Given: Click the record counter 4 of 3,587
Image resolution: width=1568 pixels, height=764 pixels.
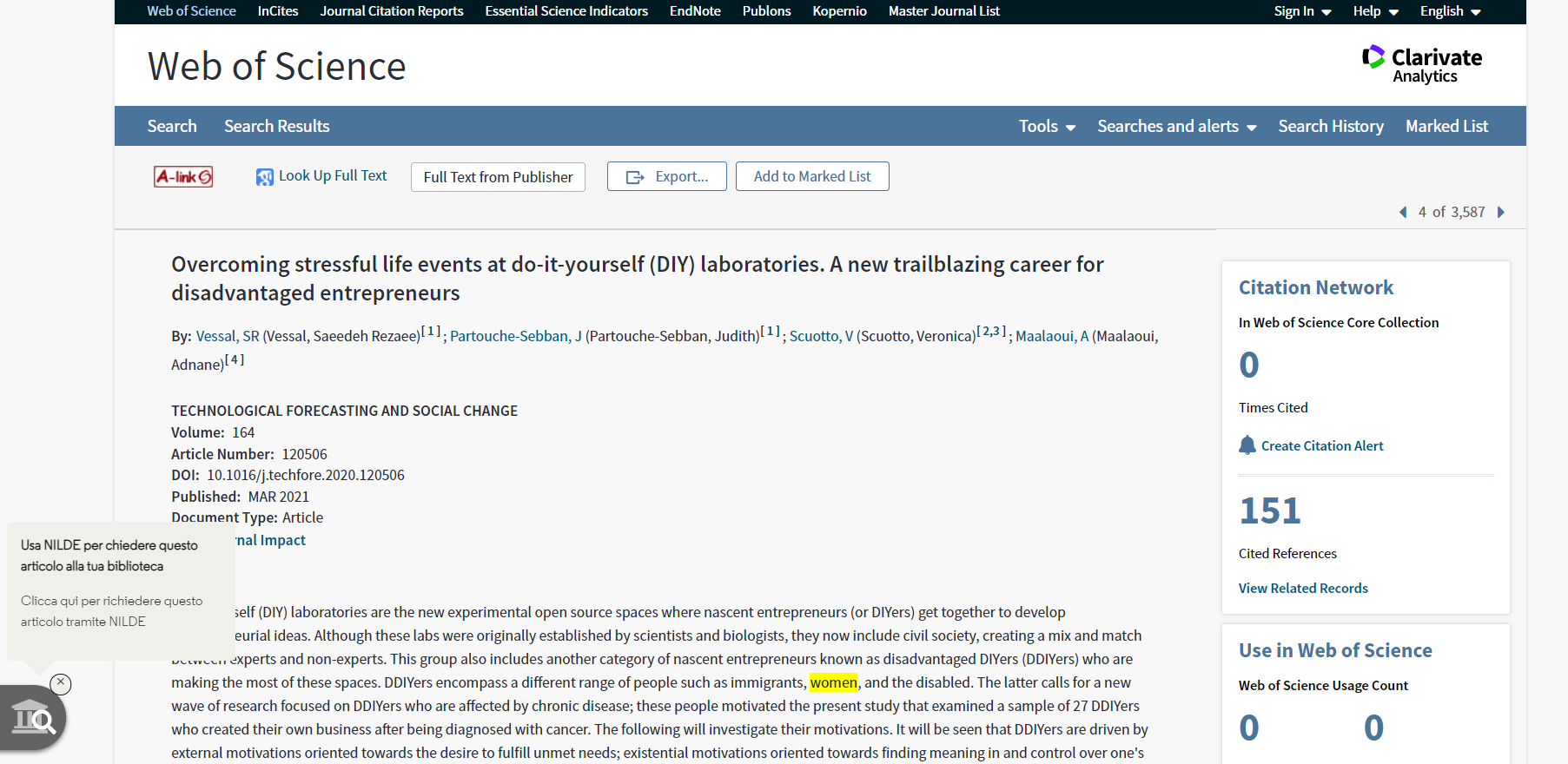Looking at the screenshot, I should [1452, 212].
